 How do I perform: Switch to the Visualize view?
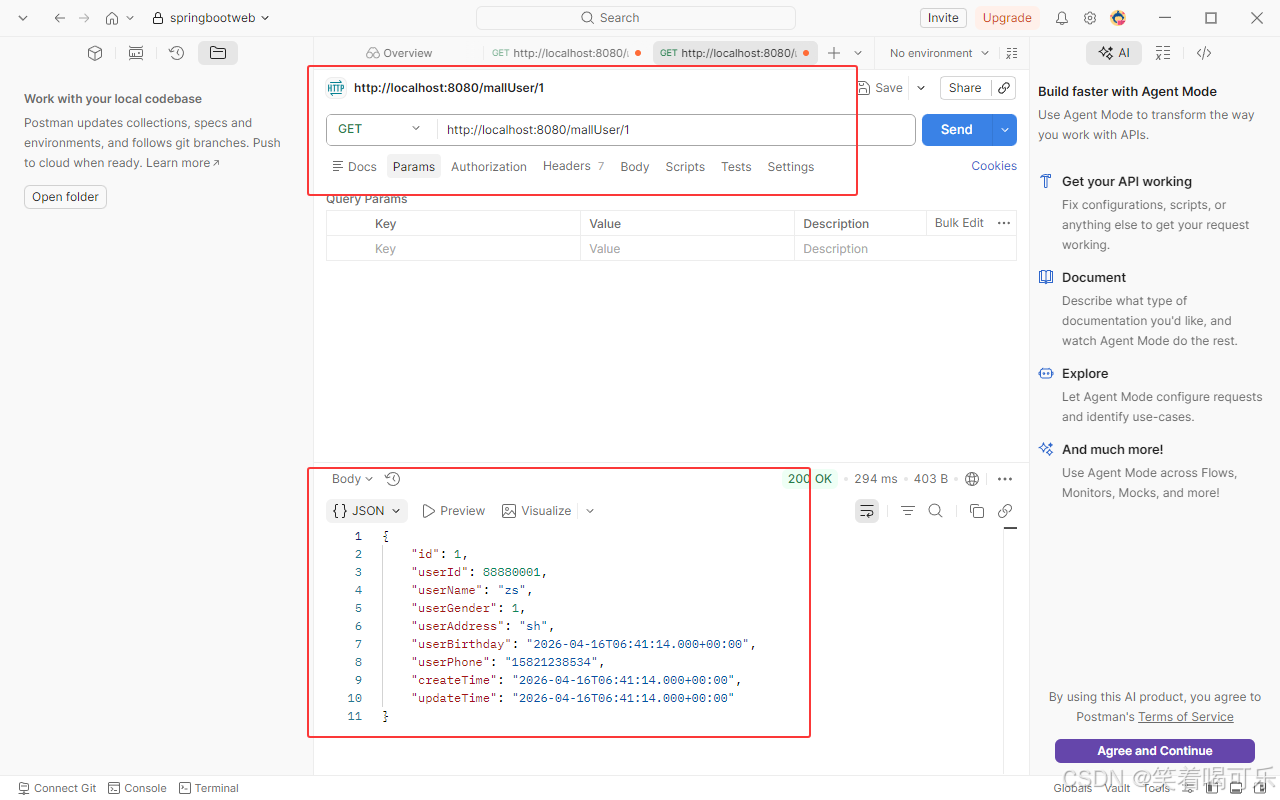coord(536,511)
